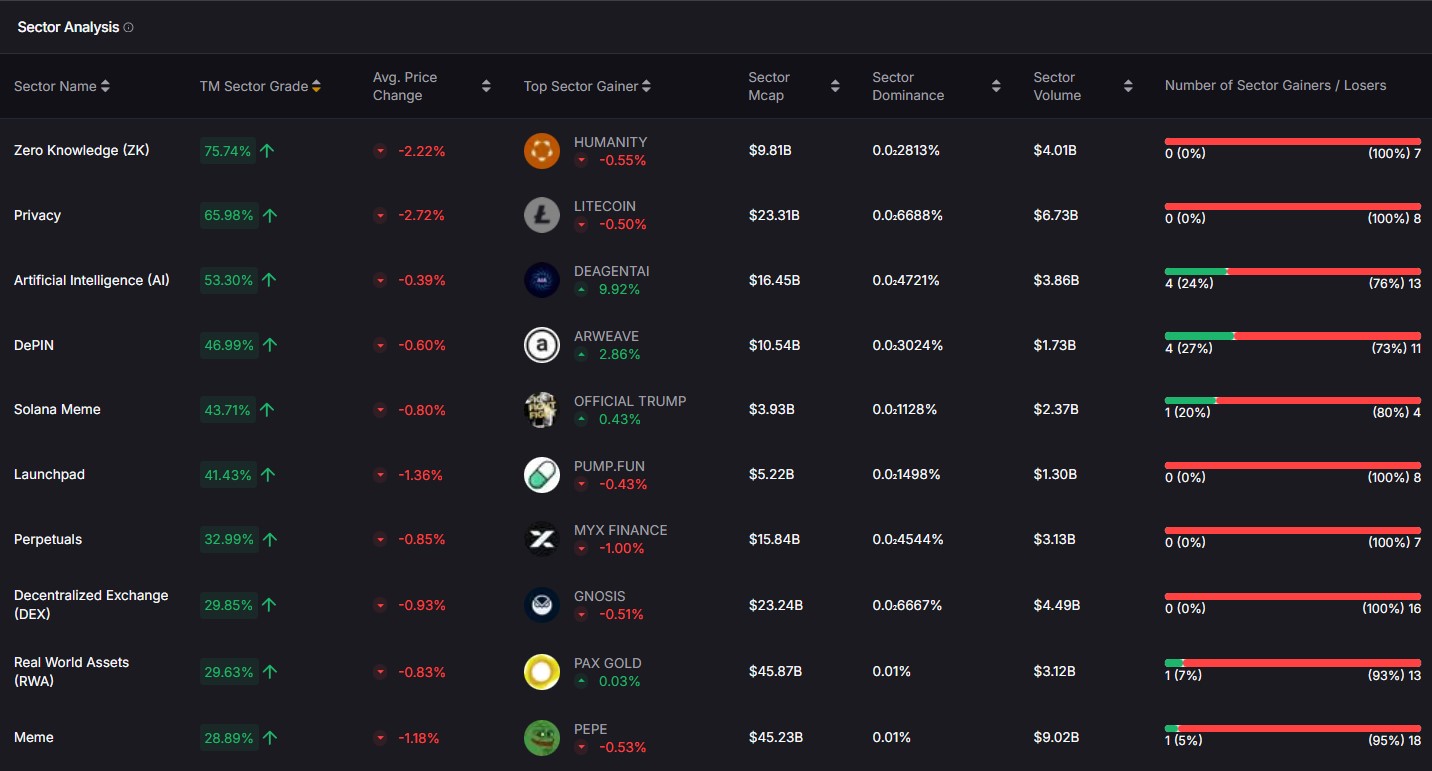Sort by Sector Volume arrows
This screenshot has height=771, width=1432.
click(x=1128, y=86)
